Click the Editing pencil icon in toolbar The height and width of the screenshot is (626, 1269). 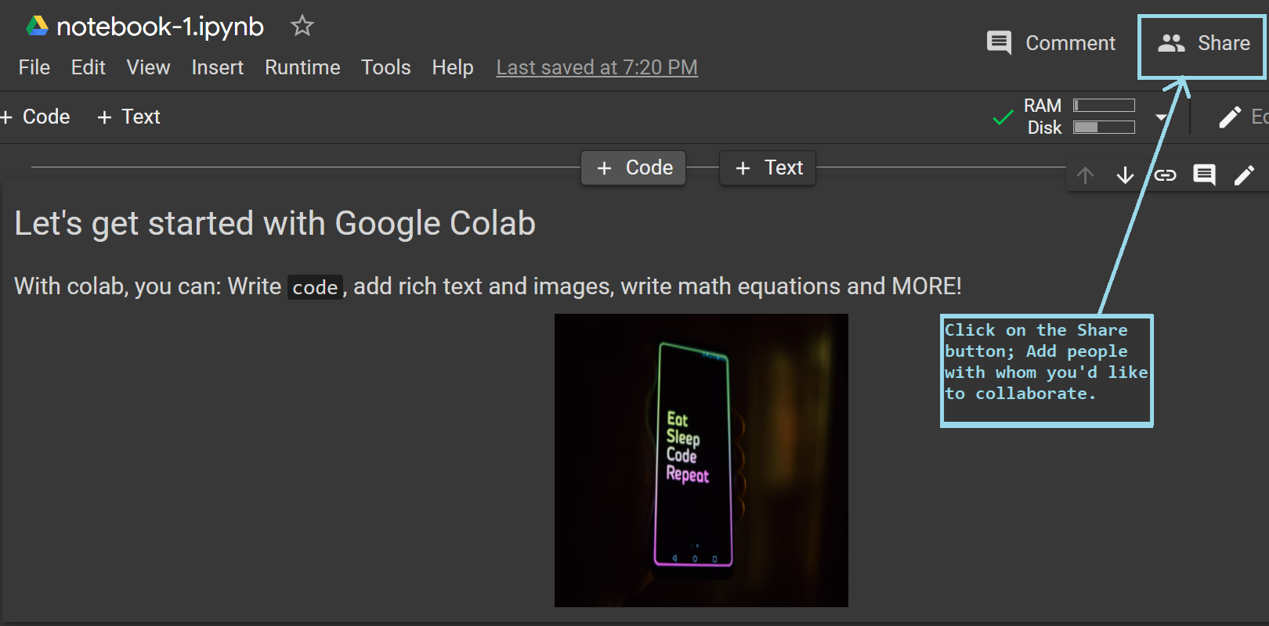pyautogui.click(x=1230, y=117)
